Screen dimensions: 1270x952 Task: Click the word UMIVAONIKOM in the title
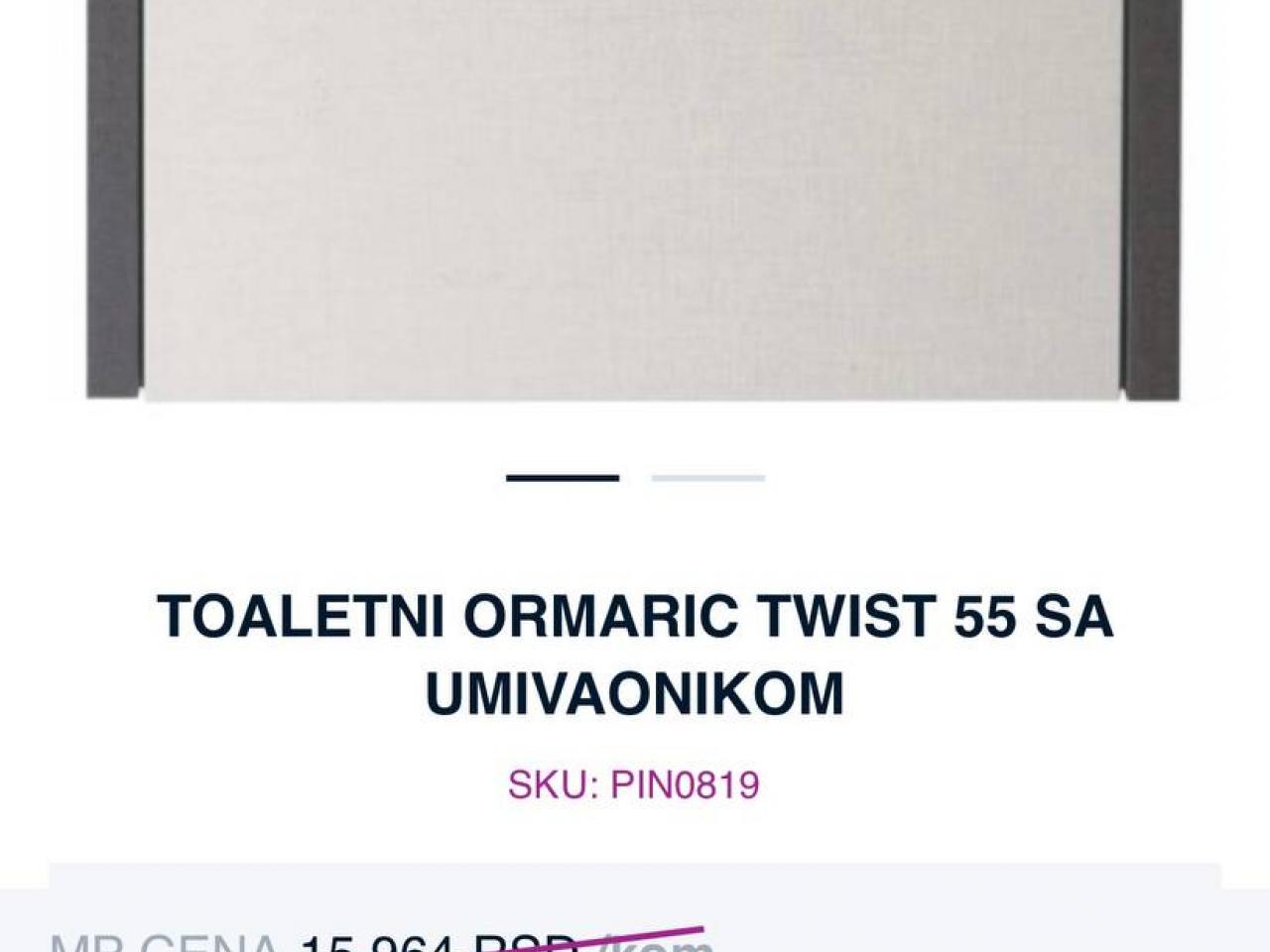(635, 693)
